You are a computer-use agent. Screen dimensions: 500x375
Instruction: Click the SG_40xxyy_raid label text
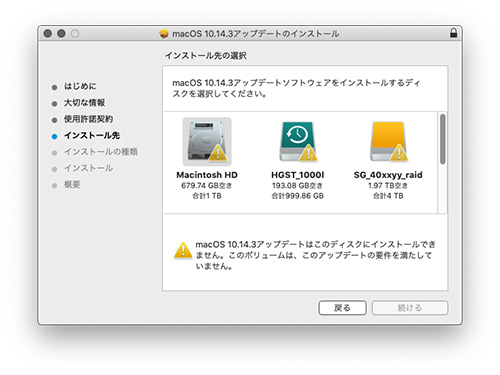point(388,175)
